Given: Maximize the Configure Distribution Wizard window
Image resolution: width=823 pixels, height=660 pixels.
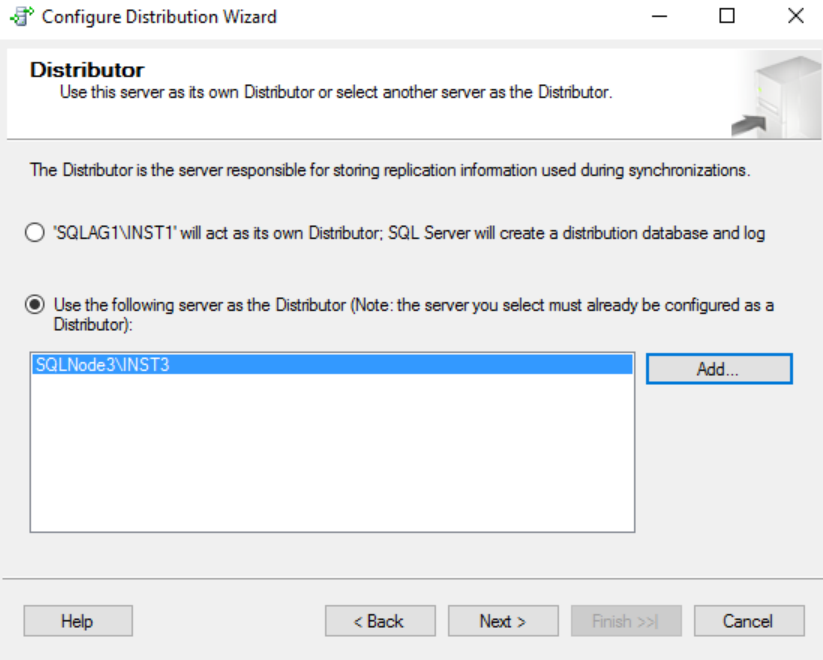Looking at the screenshot, I should pyautogui.click(x=727, y=16).
